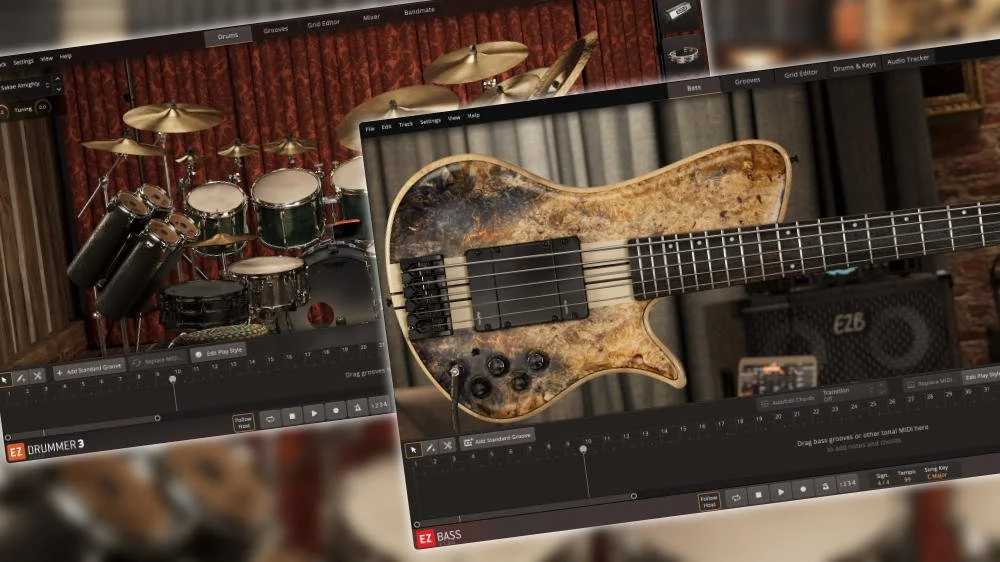This screenshot has height=562, width=1000.
Task: Open the Drums tab in EZdrummer 3
Action: coord(228,36)
